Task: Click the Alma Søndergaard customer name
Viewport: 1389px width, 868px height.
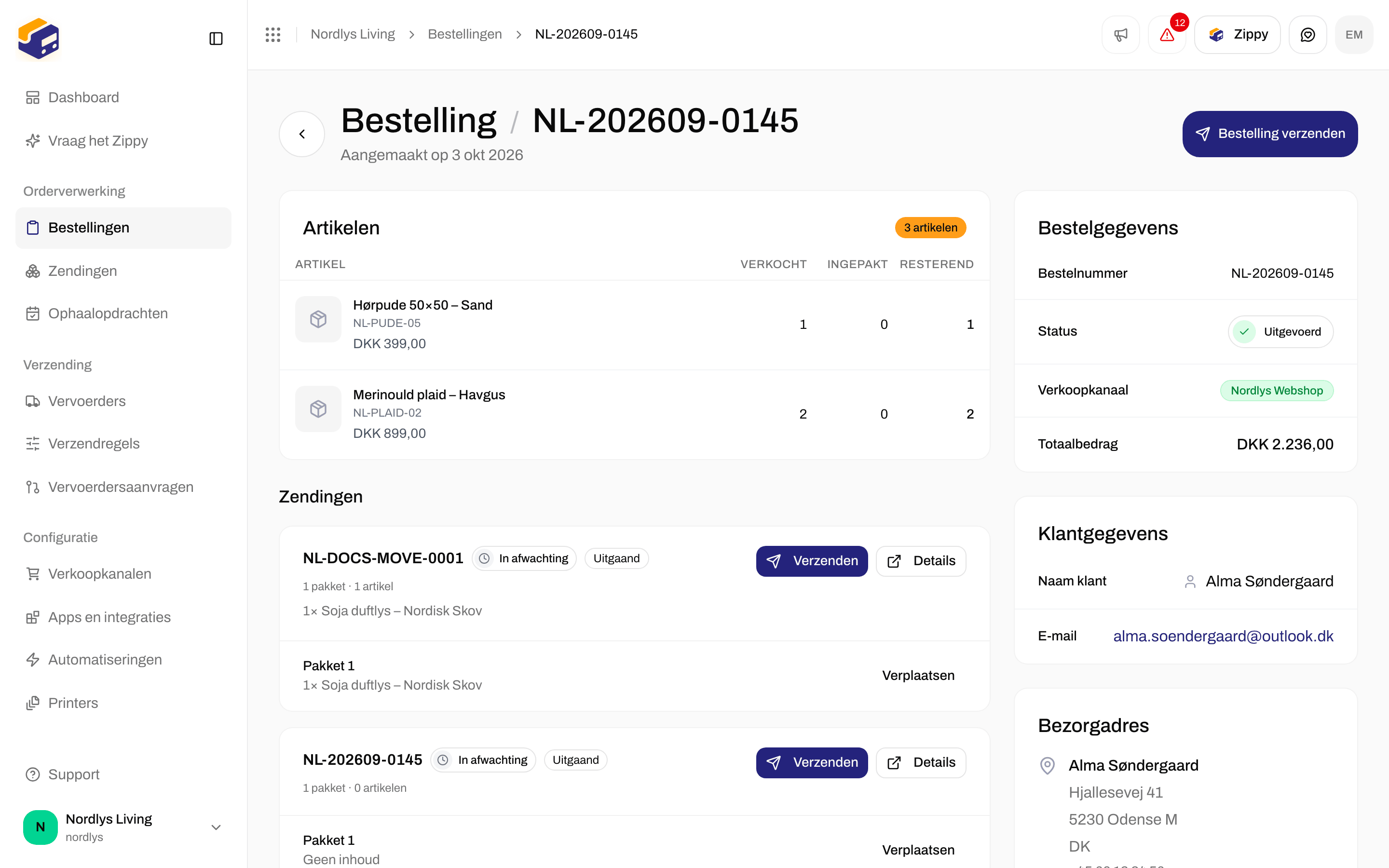Action: [x=1269, y=582]
